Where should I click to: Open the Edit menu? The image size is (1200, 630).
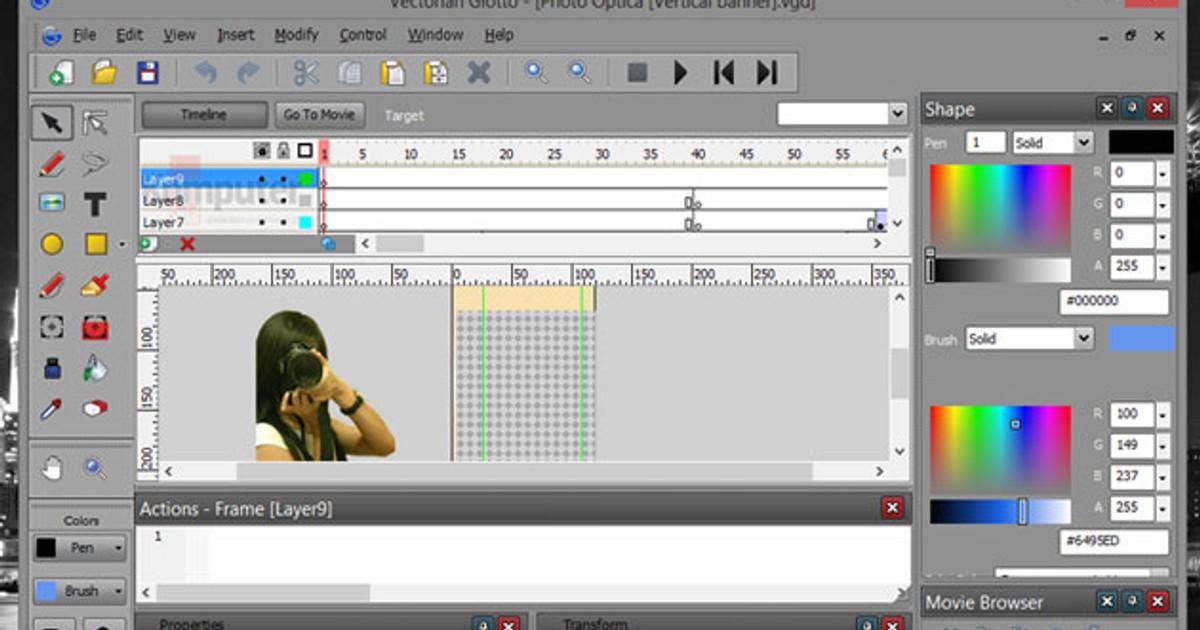(x=130, y=35)
